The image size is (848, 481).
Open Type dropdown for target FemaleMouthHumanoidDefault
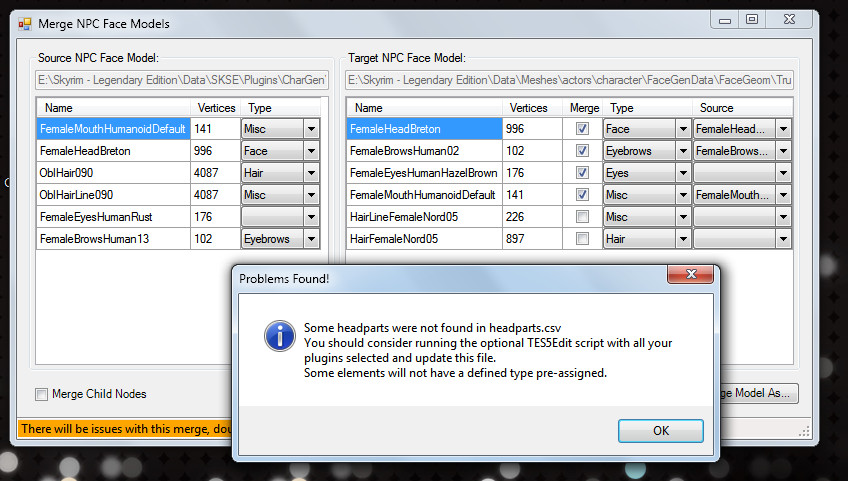click(x=683, y=194)
